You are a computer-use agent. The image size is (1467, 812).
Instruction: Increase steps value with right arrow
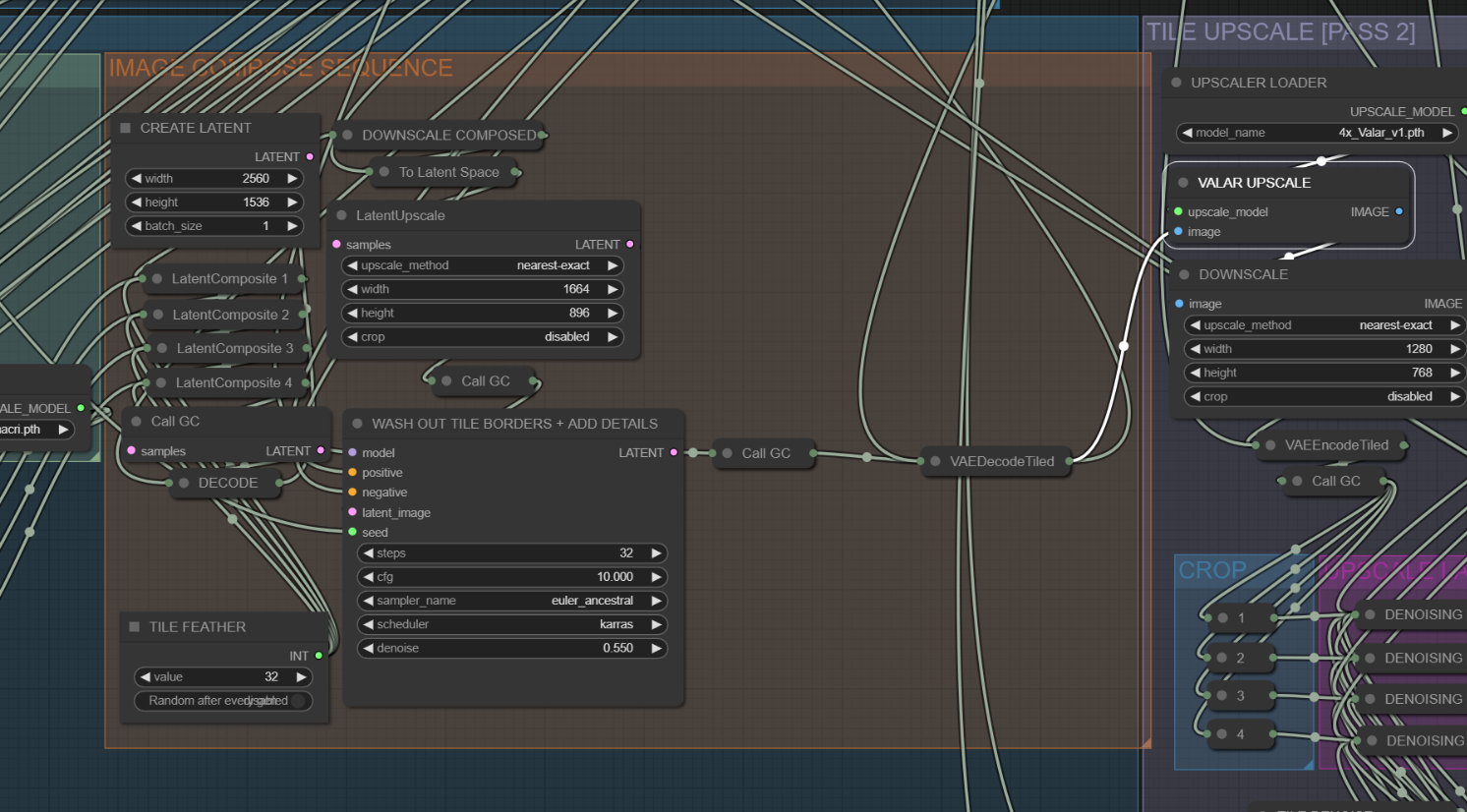pyautogui.click(x=656, y=553)
